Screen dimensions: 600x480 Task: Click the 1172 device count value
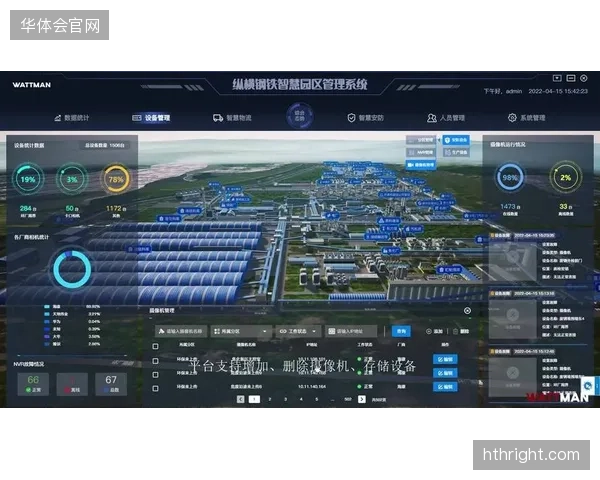tap(116, 209)
